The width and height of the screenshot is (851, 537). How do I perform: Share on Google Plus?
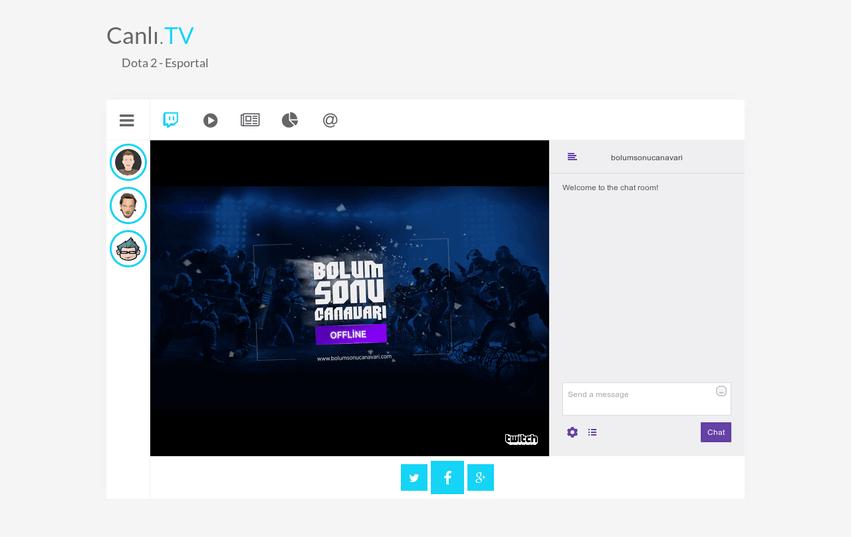(x=480, y=478)
